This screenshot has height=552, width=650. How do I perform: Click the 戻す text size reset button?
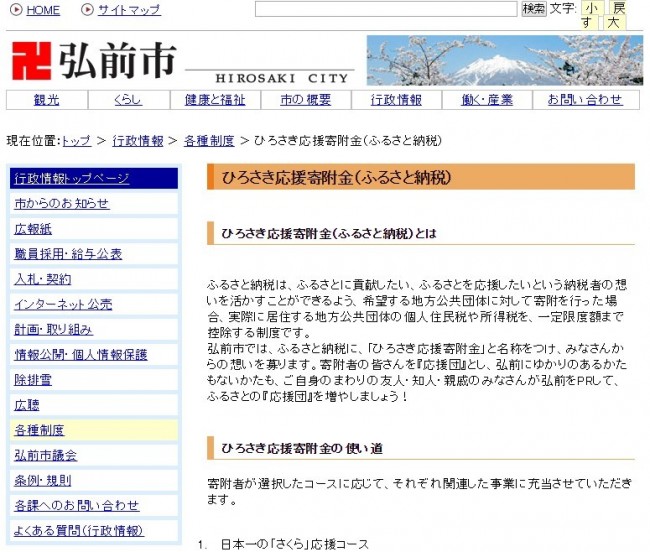[x=618, y=8]
